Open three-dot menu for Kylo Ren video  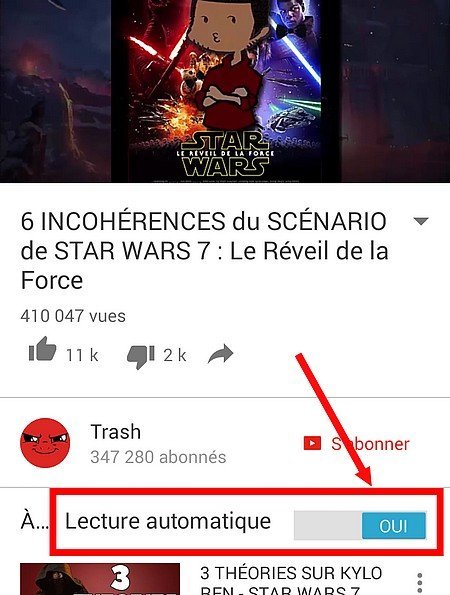tap(419, 584)
